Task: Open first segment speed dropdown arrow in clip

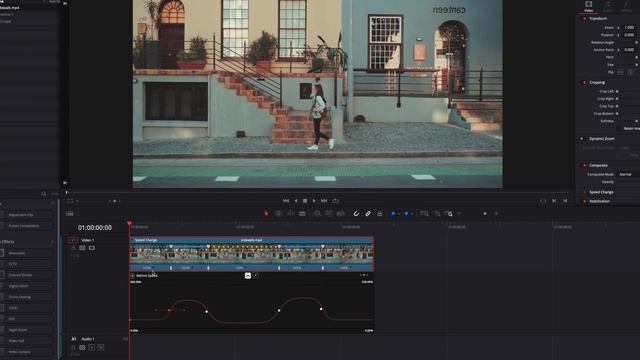Action: (153, 268)
